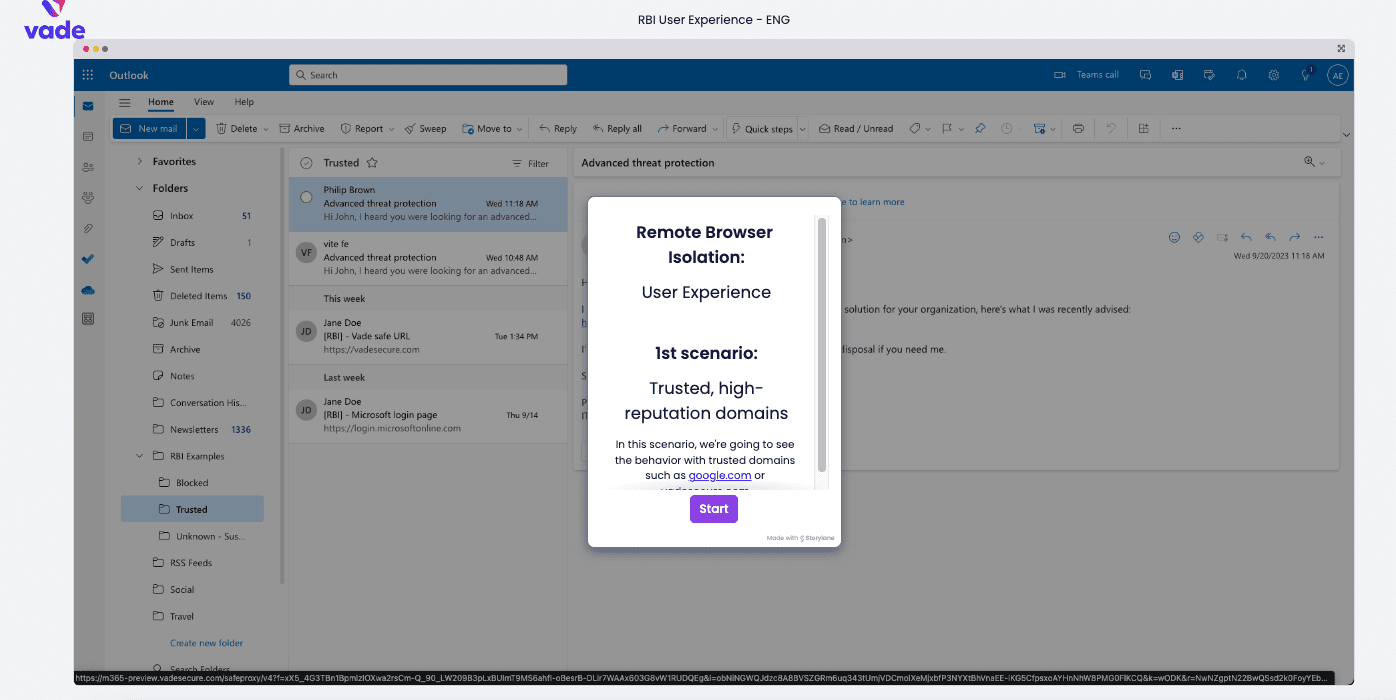Select the Mail icon in left rail

pyautogui.click(x=88, y=106)
